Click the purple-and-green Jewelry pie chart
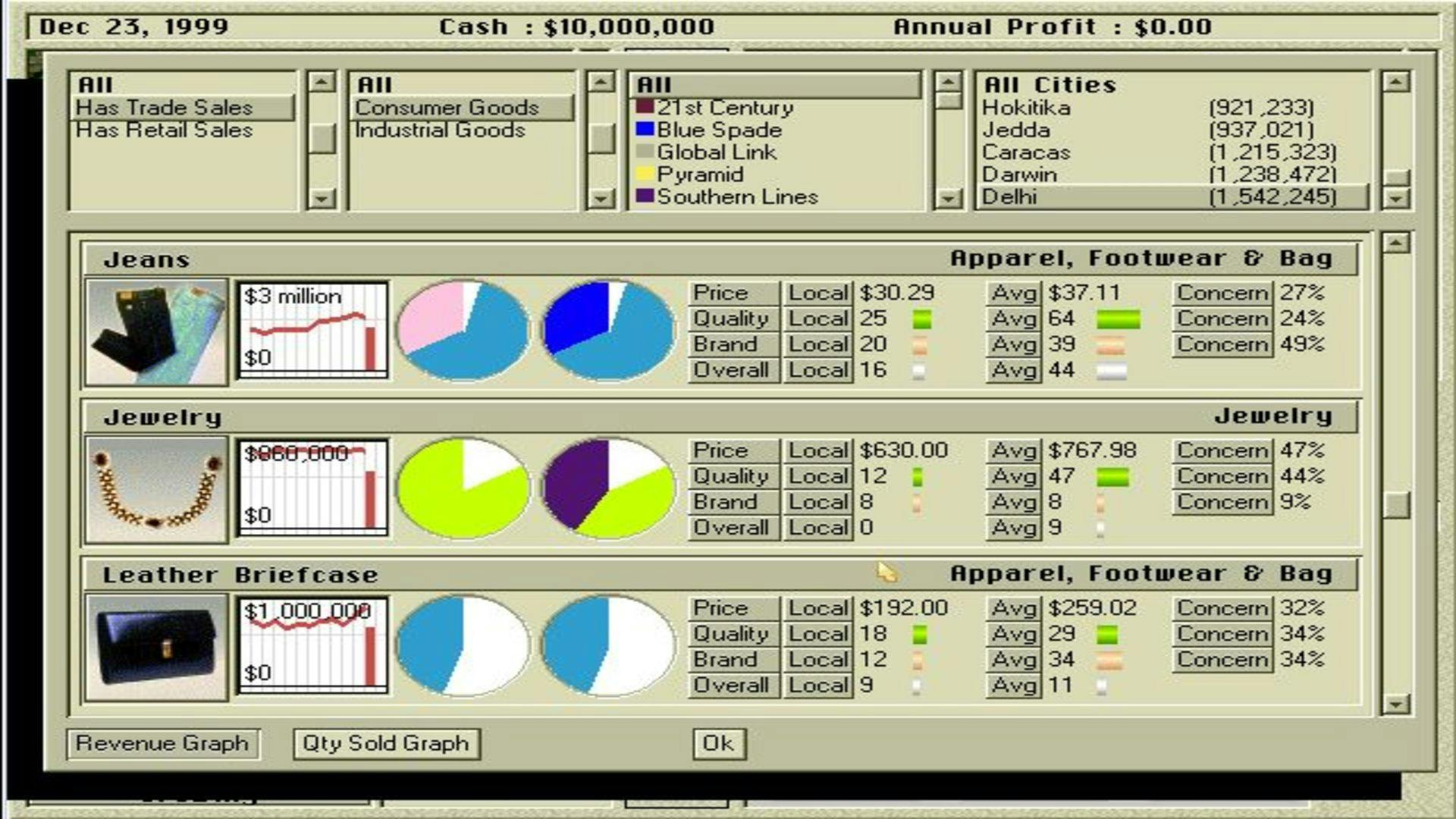The image size is (1456, 819). click(x=608, y=488)
